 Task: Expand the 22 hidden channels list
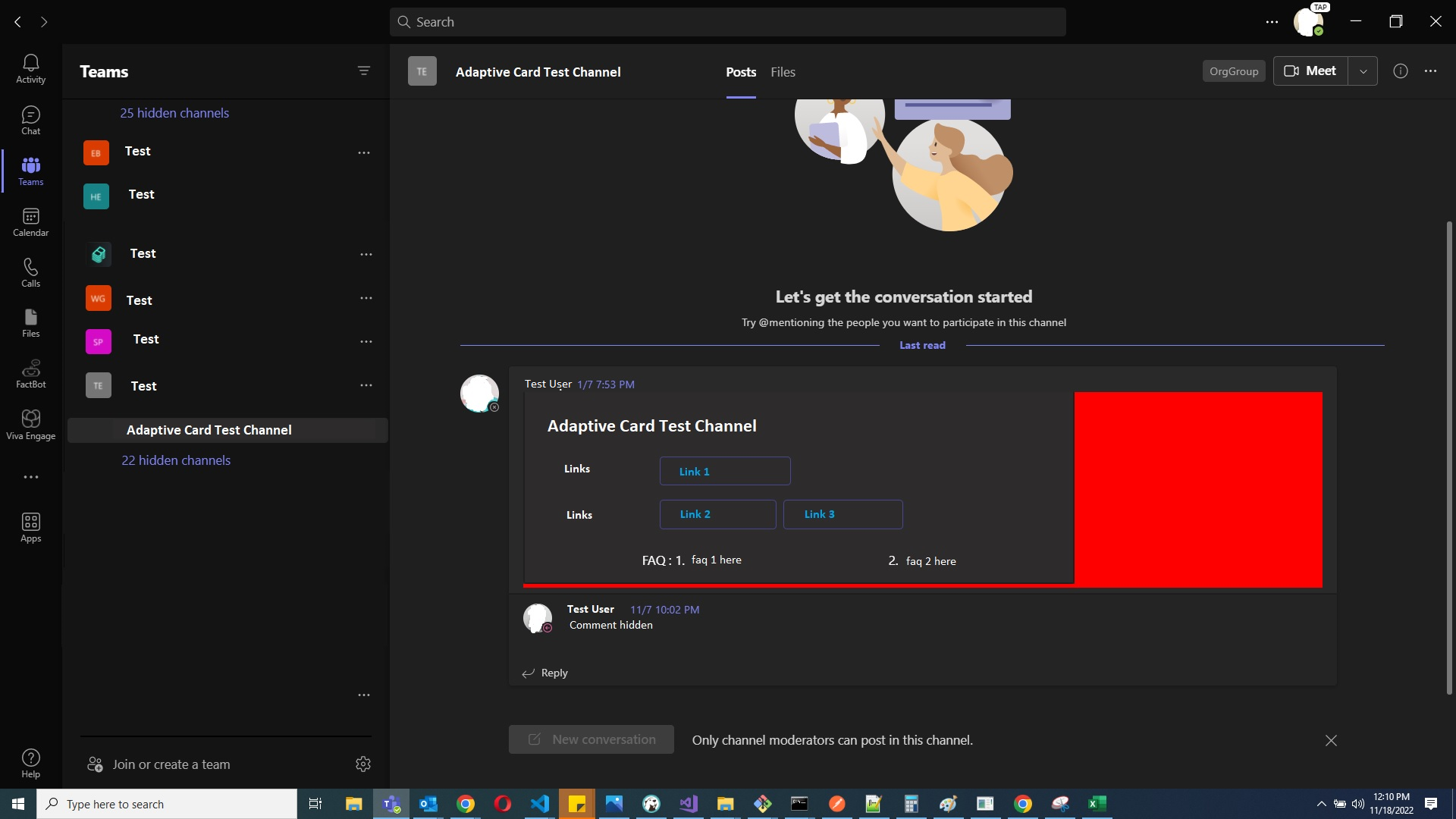coord(175,460)
